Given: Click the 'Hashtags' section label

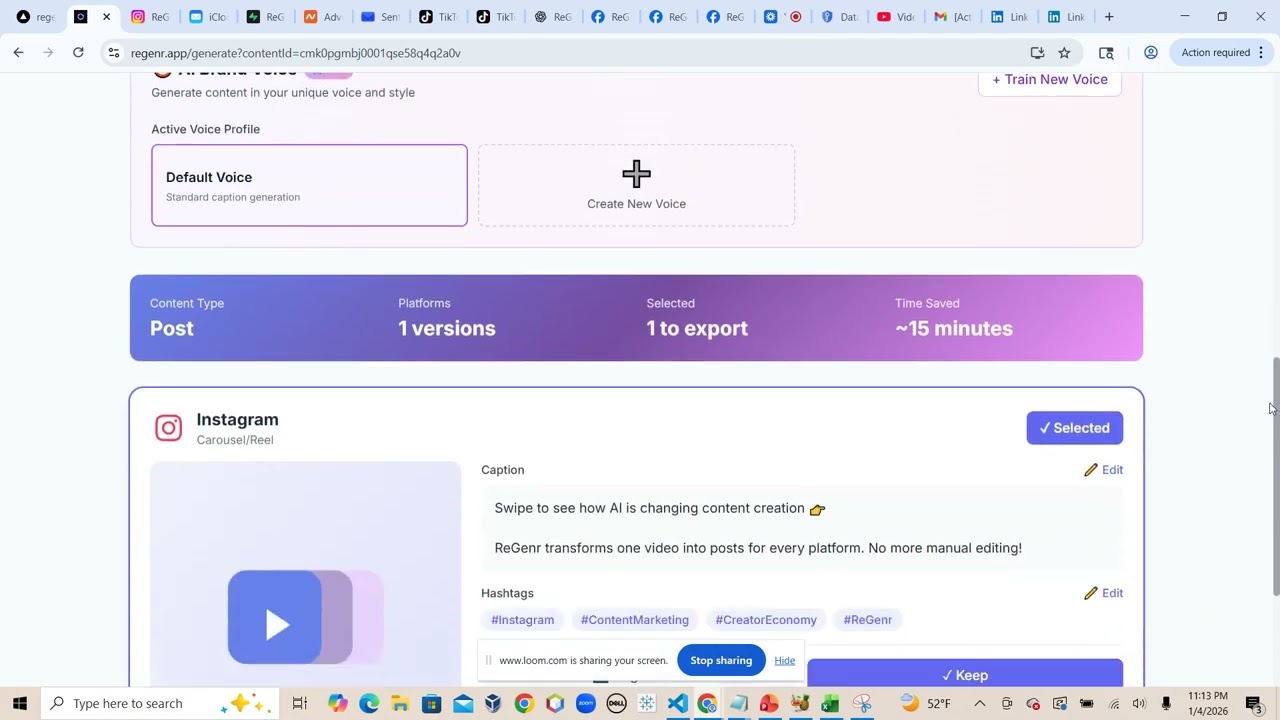Looking at the screenshot, I should click(507, 593).
